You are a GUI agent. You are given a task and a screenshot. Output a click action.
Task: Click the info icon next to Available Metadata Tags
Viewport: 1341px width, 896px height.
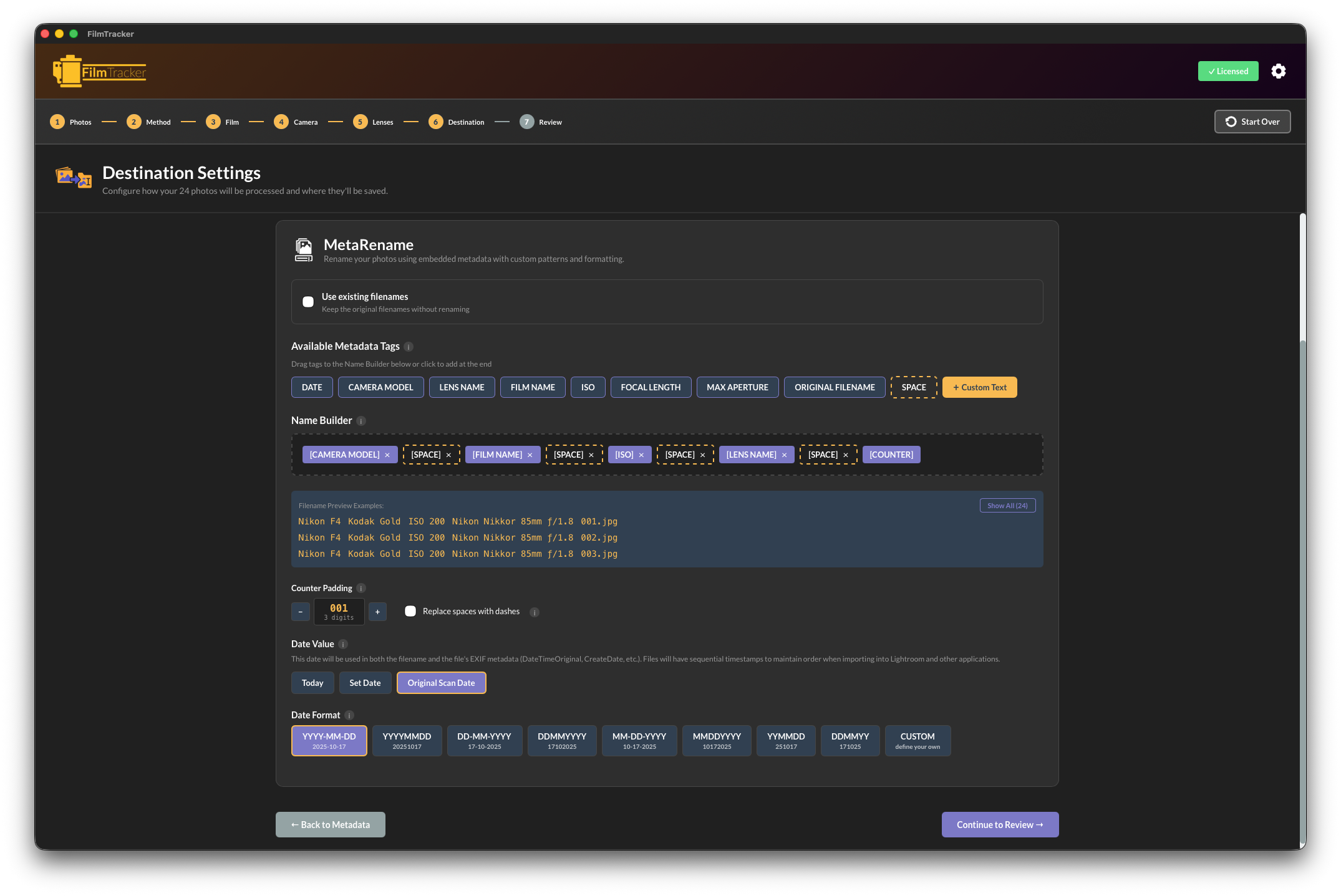click(409, 347)
